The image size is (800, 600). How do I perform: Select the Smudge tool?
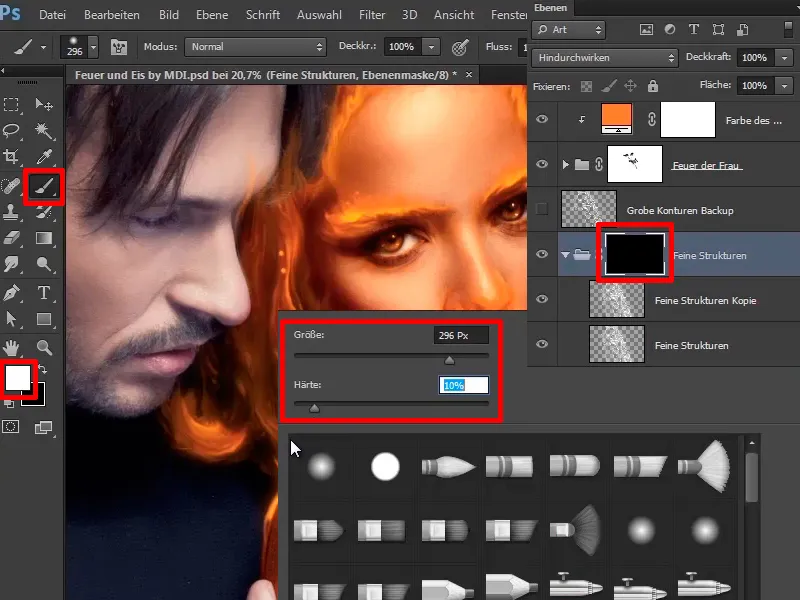11,263
